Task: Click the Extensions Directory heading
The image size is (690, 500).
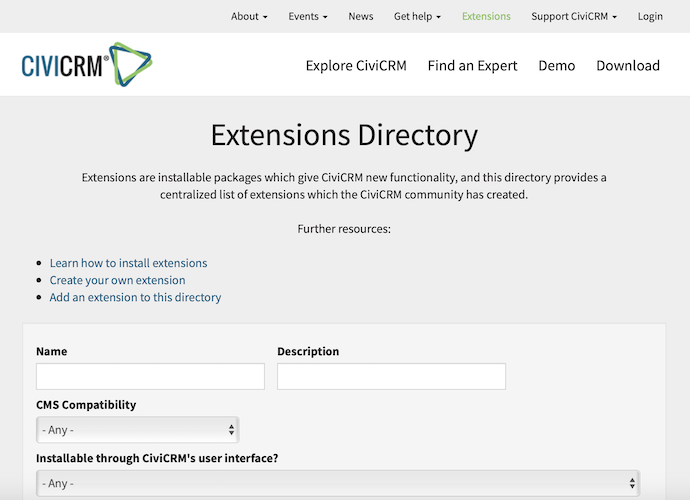Action: pyautogui.click(x=344, y=135)
